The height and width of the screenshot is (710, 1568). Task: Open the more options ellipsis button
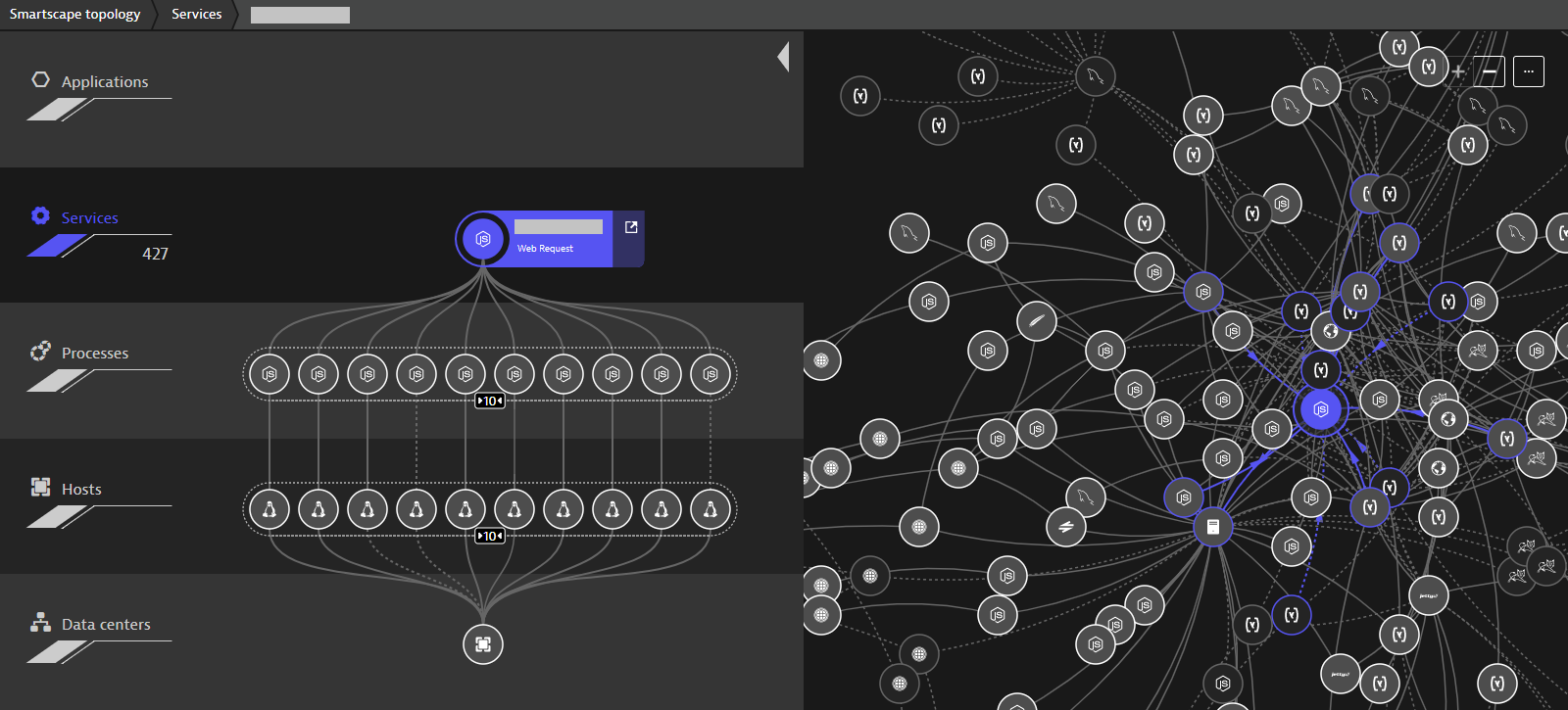[1529, 71]
